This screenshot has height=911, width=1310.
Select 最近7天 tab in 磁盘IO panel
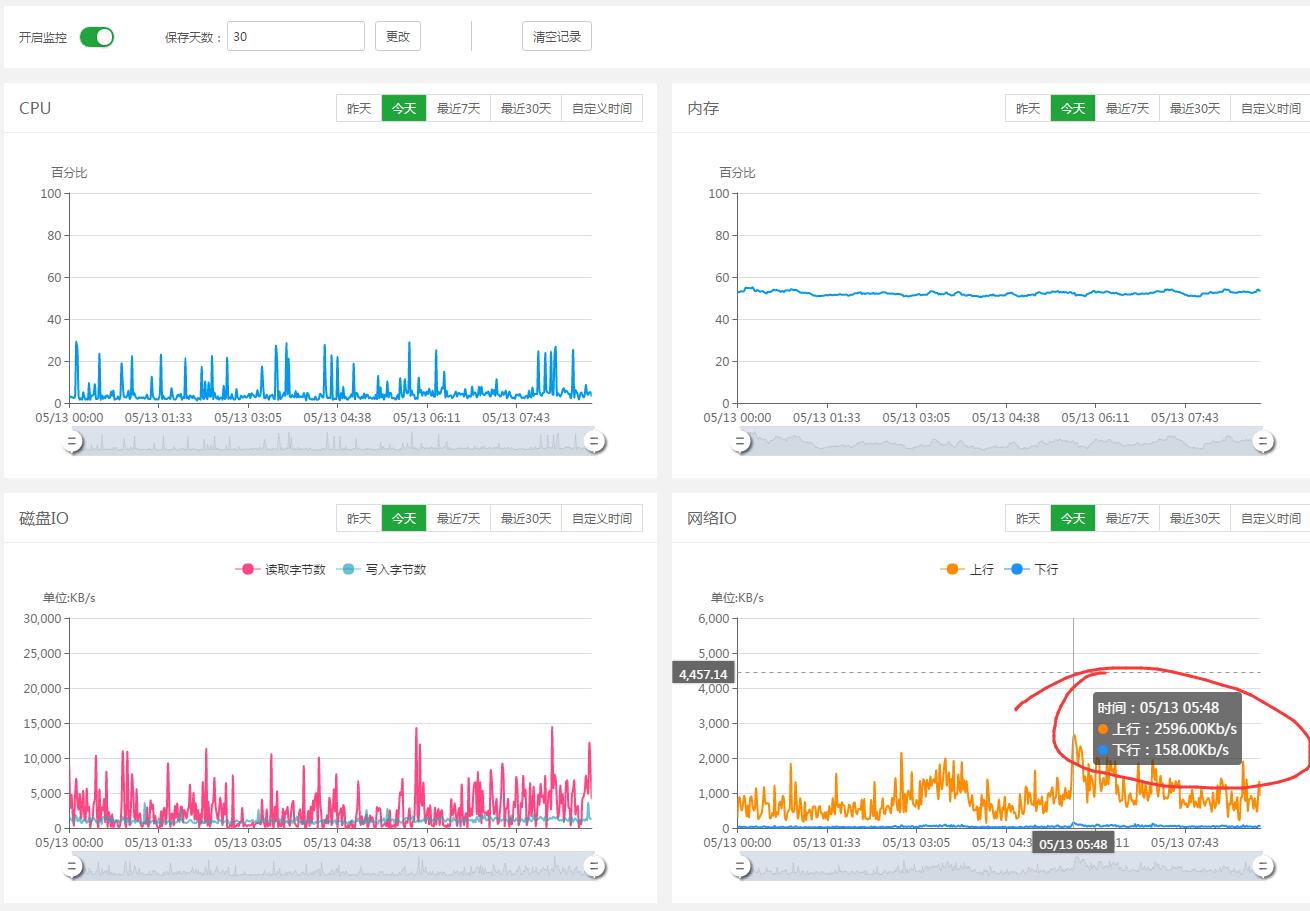(x=458, y=518)
